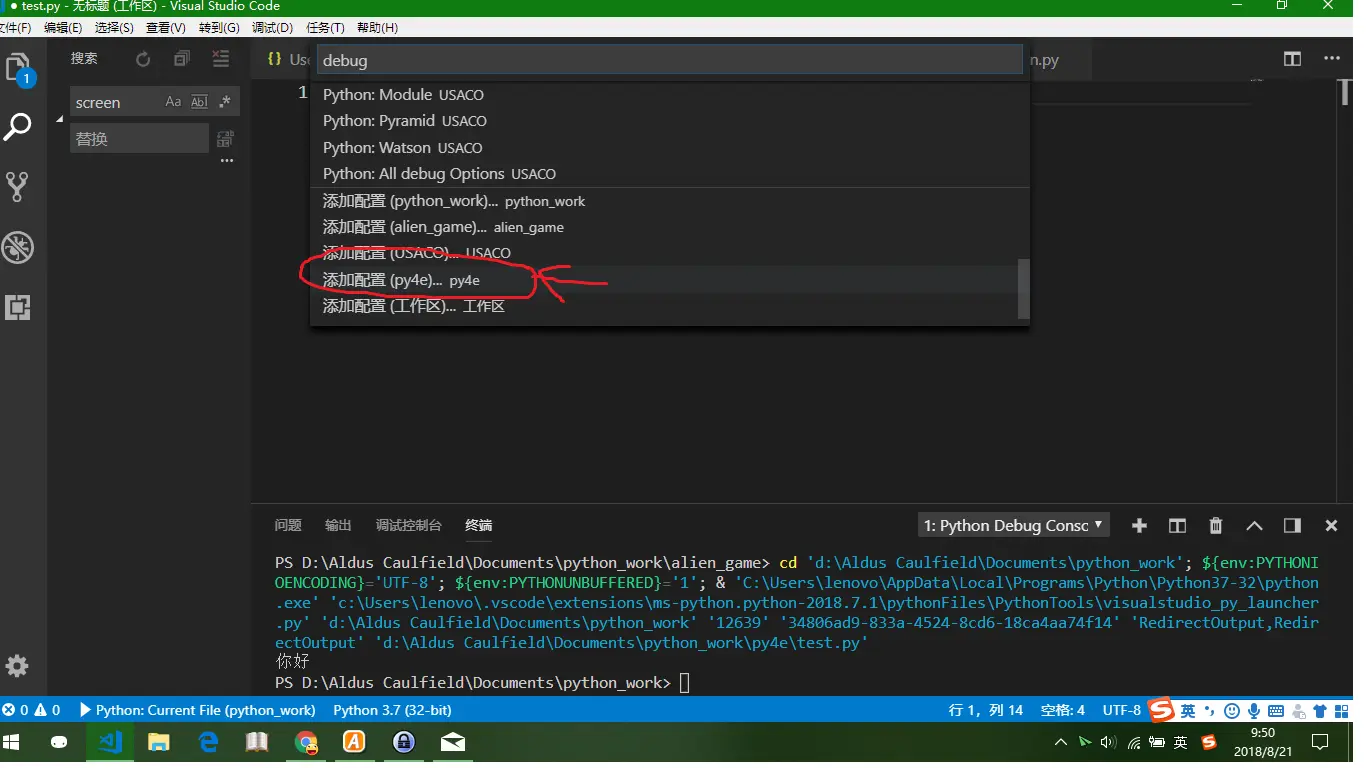
Task: Open the Sogou input emoji face icon
Action: (1232, 710)
